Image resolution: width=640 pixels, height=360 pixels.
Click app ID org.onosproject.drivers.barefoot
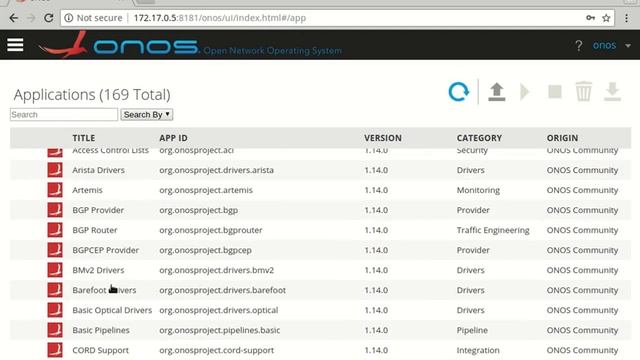click(222, 290)
